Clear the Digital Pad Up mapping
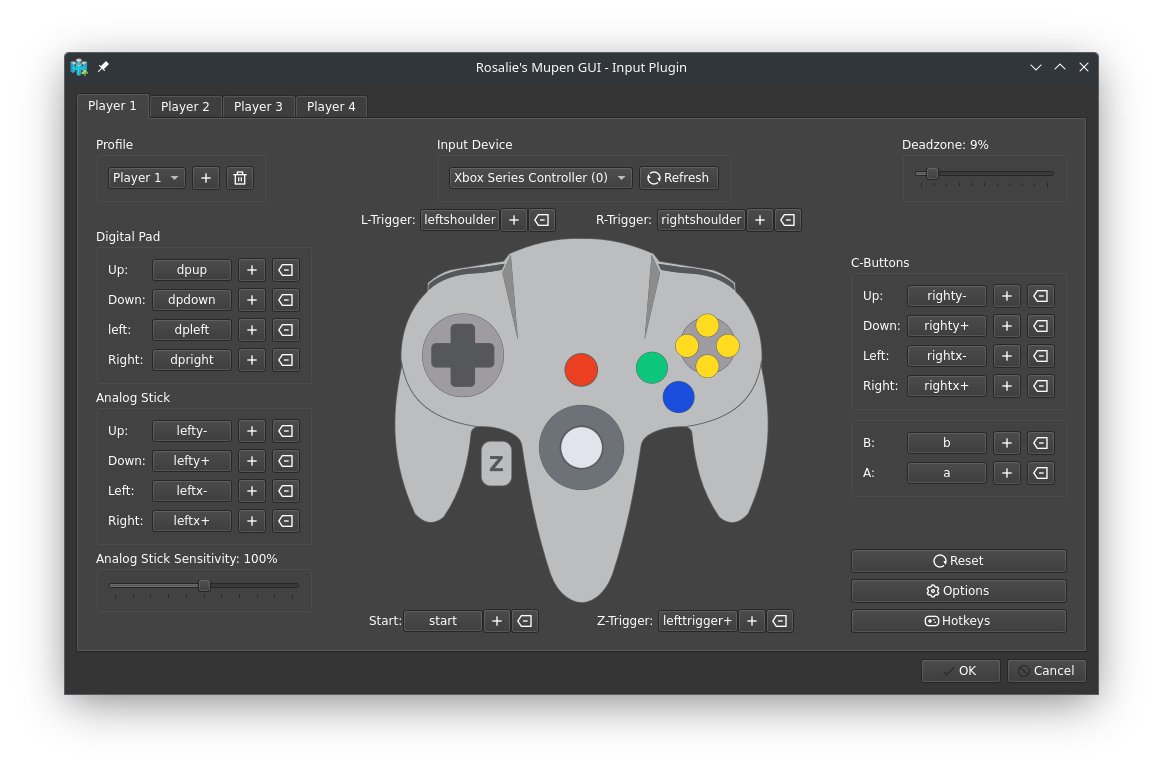Viewport: 1163px width, 771px height. point(286,270)
